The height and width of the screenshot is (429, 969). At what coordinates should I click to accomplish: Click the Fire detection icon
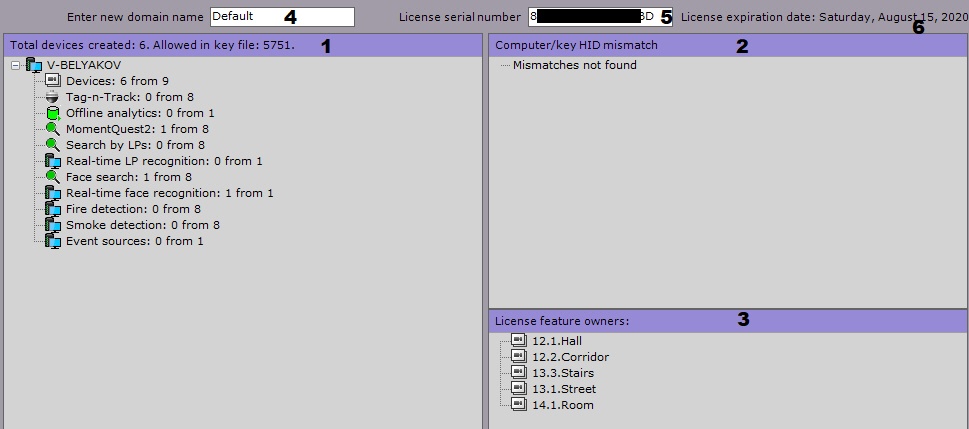(53, 209)
